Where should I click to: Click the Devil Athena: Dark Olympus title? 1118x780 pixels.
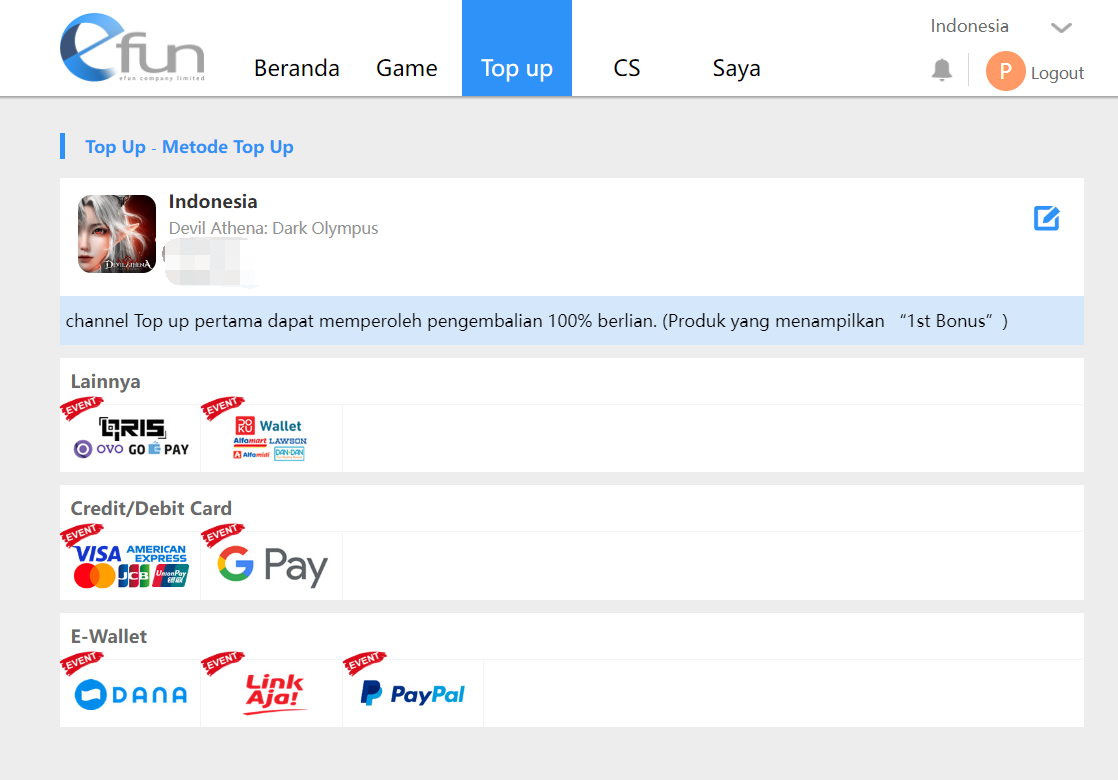tap(273, 228)
